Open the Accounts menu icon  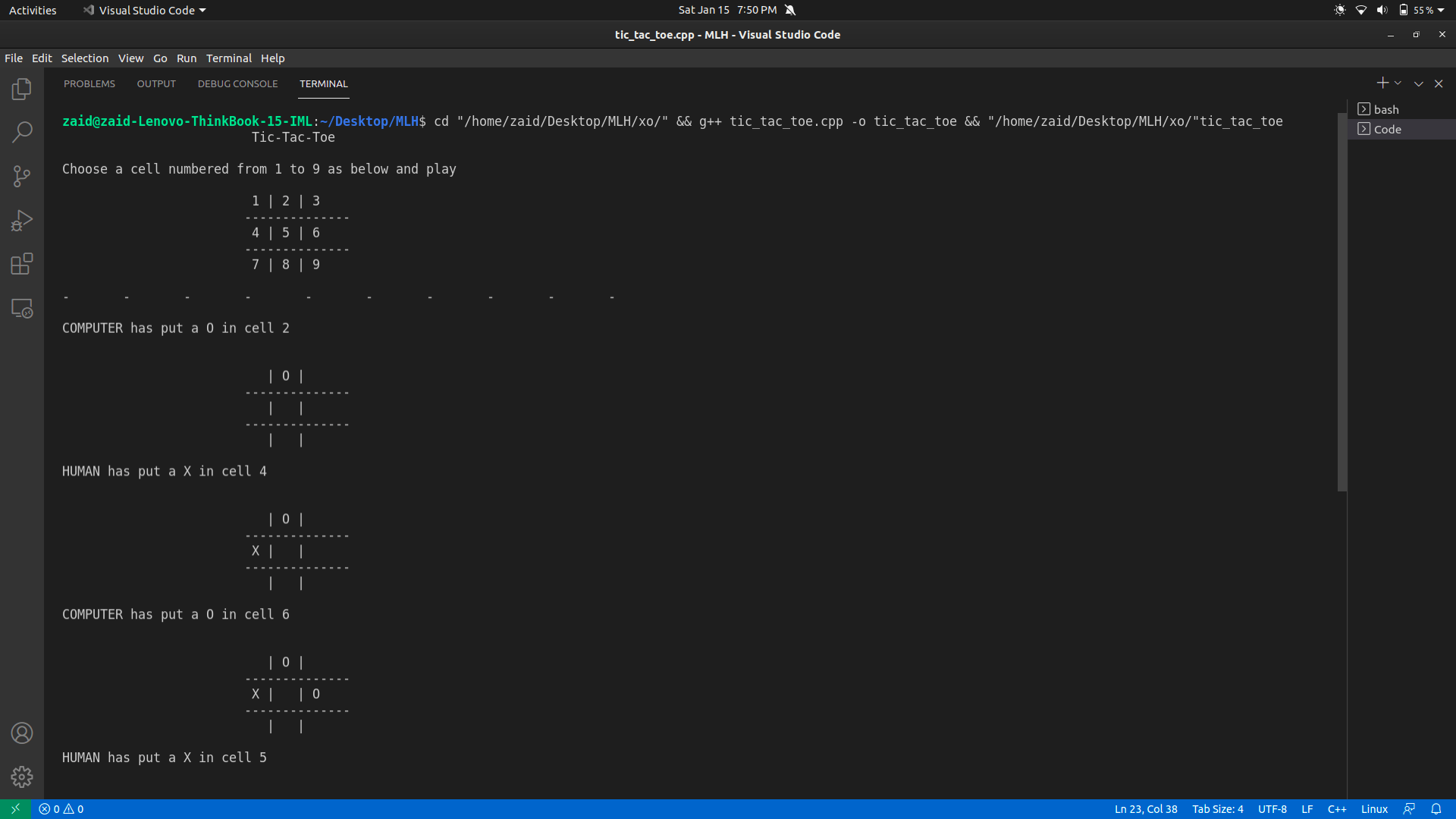click(22, 733)
